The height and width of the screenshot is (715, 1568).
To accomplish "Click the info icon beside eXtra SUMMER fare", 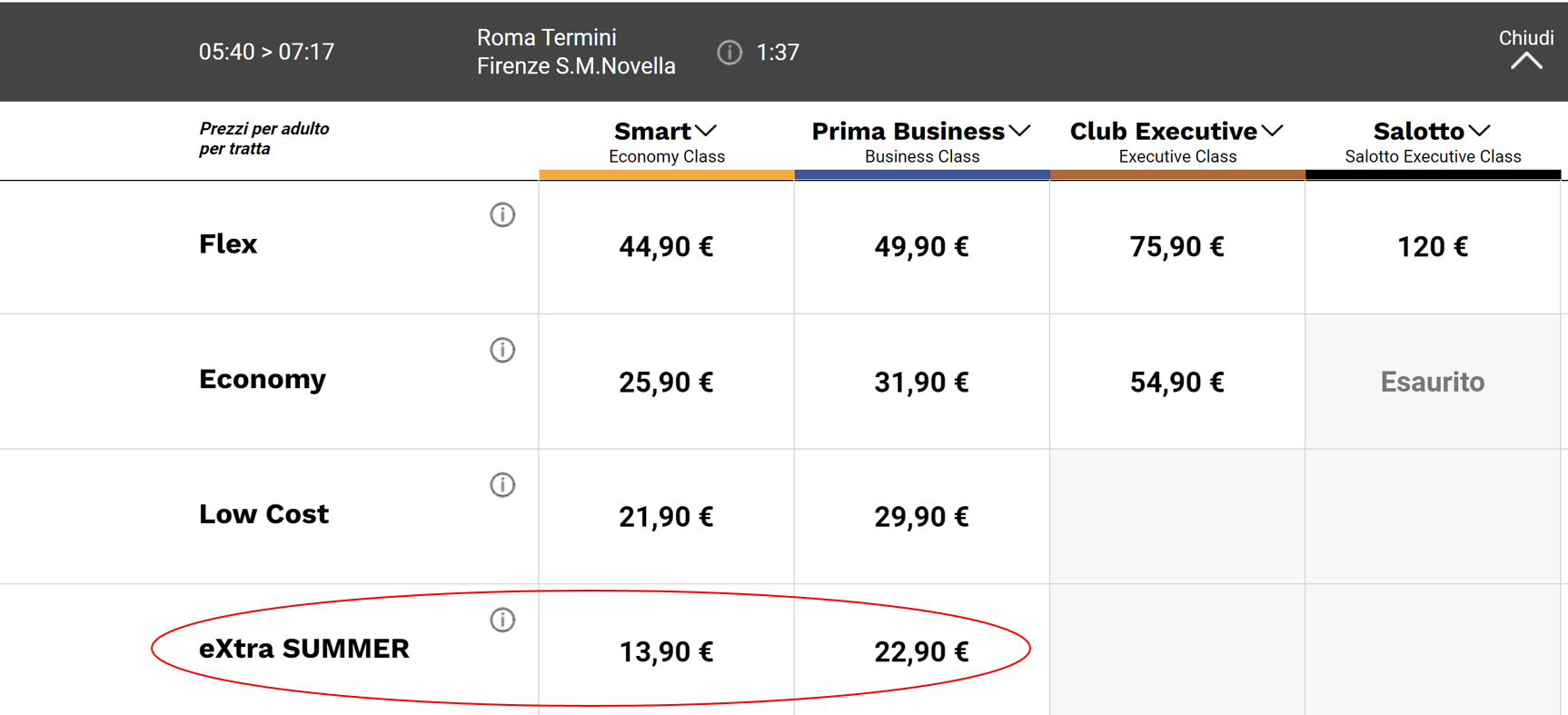I will [x=502, y=620].
